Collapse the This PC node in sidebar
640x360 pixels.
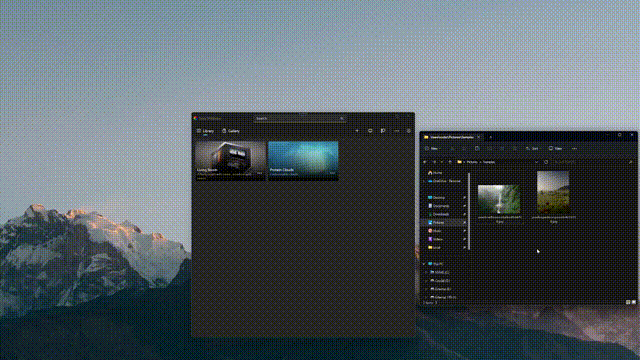[424, 264]
